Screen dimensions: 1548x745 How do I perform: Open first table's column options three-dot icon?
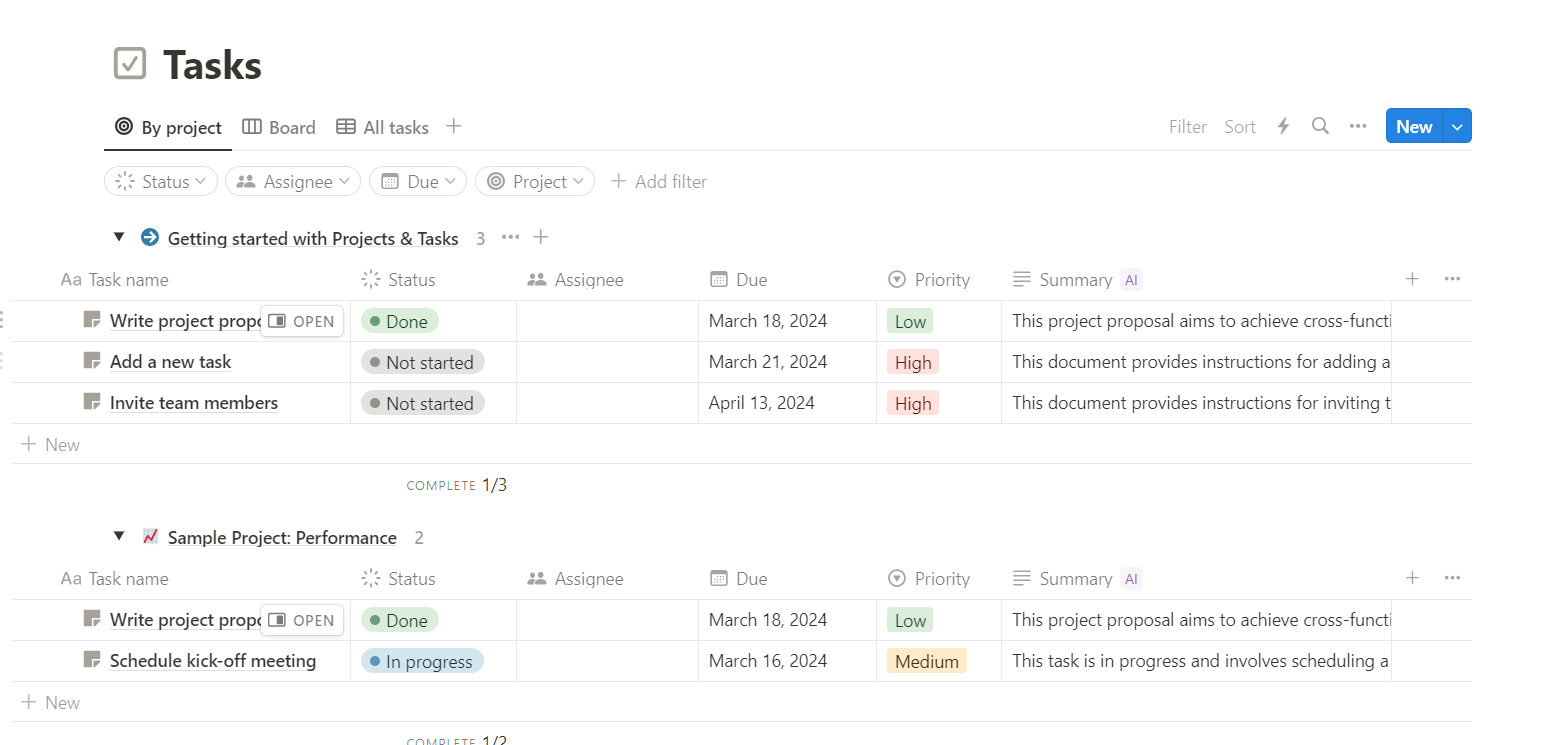click(1453, 279)
